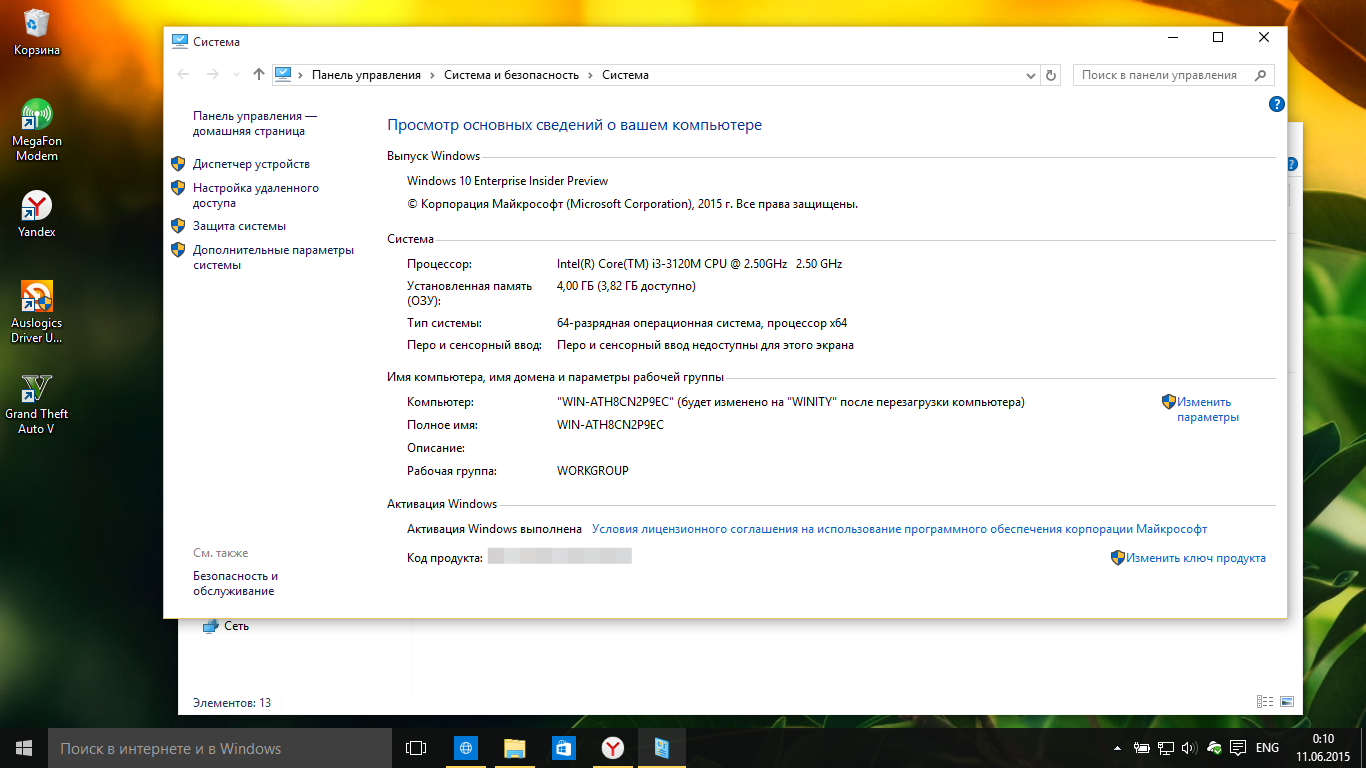Open 'Диспетчер устройств' link
This screenshot has width=1366, height=768.
251,164
